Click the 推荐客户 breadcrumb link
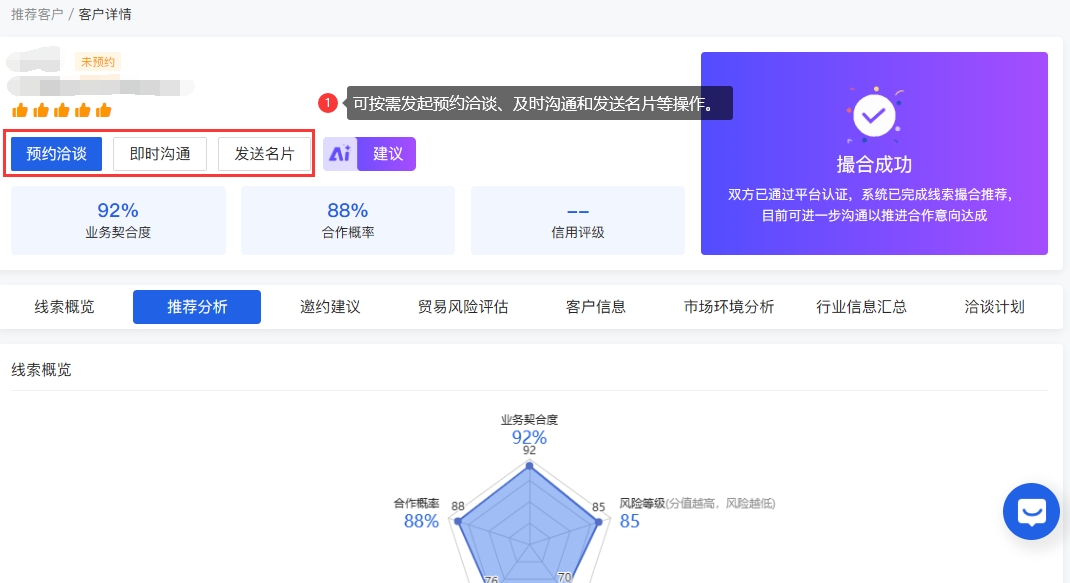1070x583 pixels. pyautogui.click(x=37, y=15)
